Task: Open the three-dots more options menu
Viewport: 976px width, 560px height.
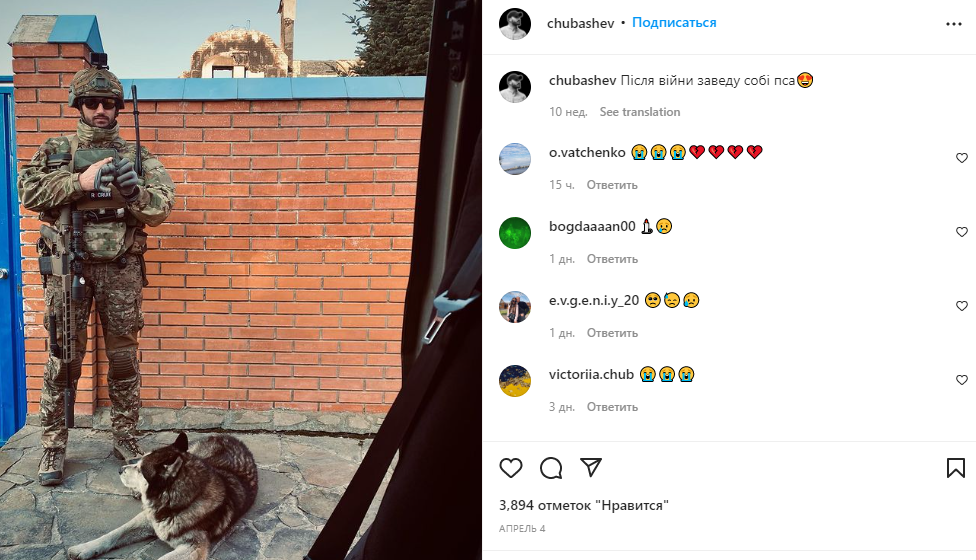Action: coord(954,24)
